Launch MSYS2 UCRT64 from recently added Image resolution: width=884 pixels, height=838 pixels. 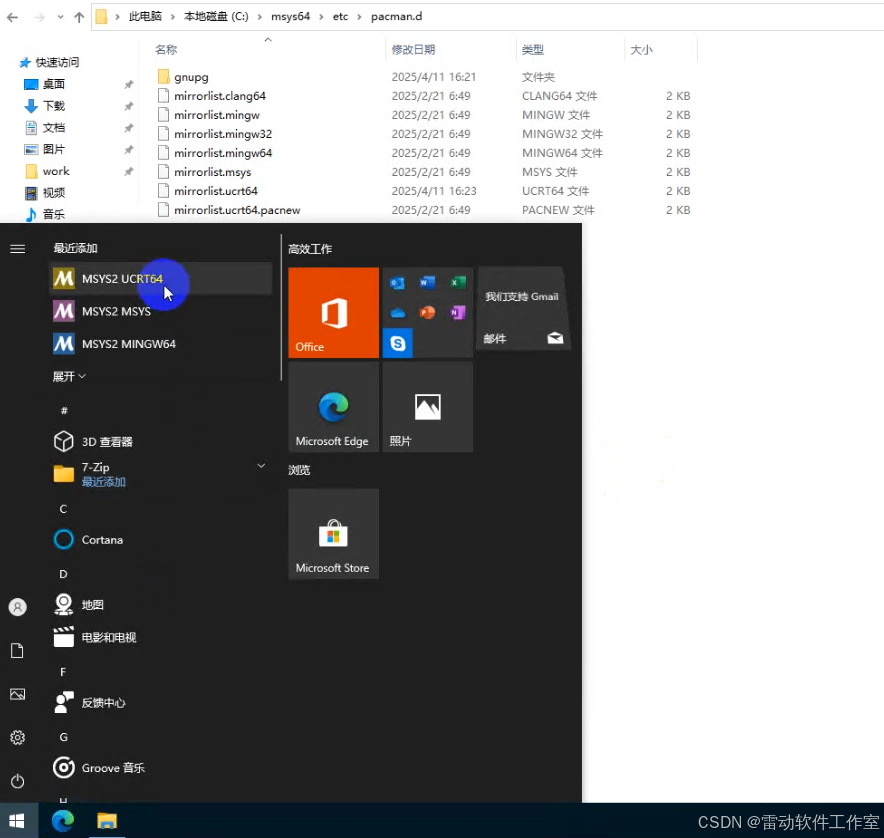[161, 279]
